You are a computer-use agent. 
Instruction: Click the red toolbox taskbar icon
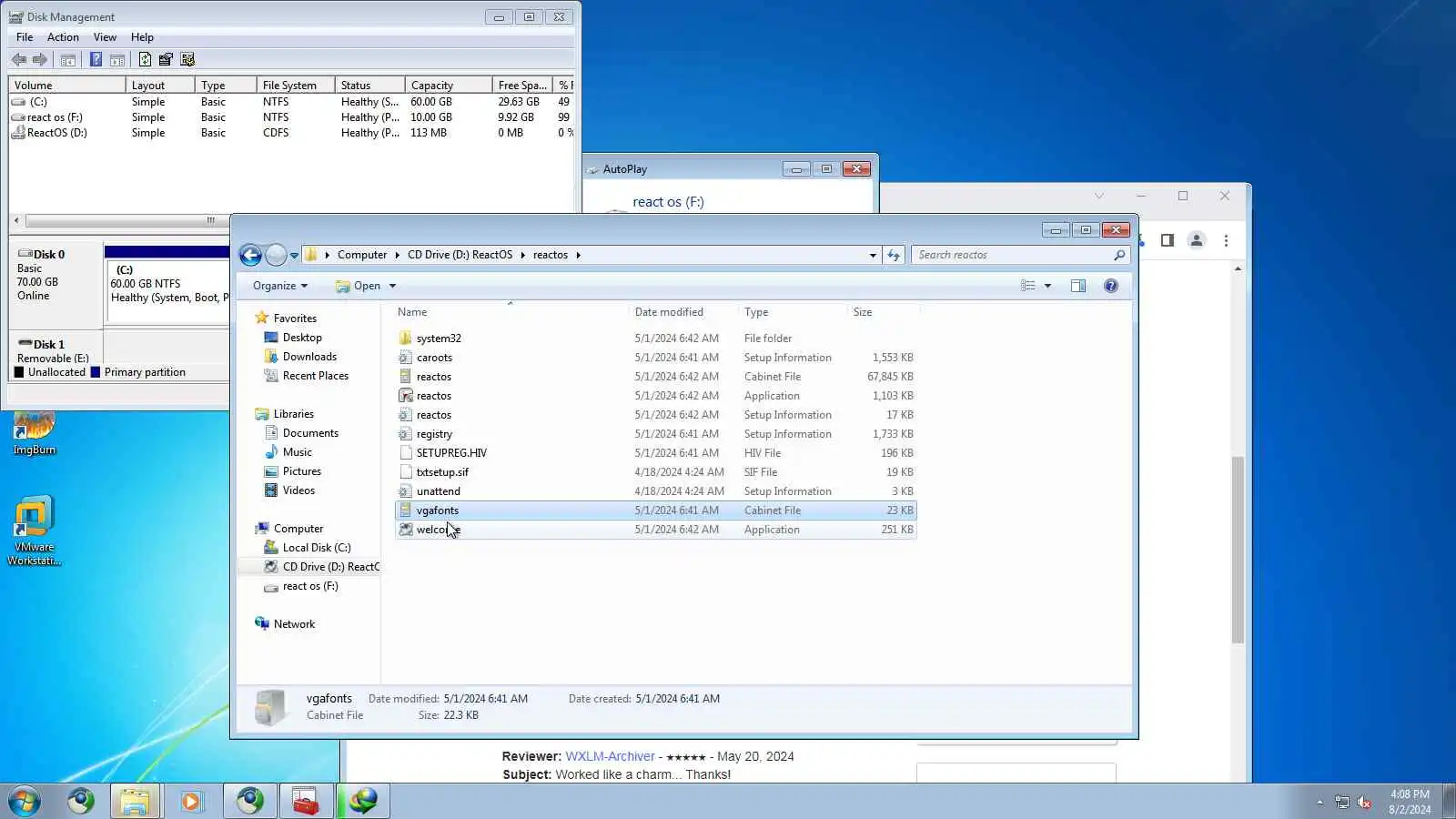(306, 802)
